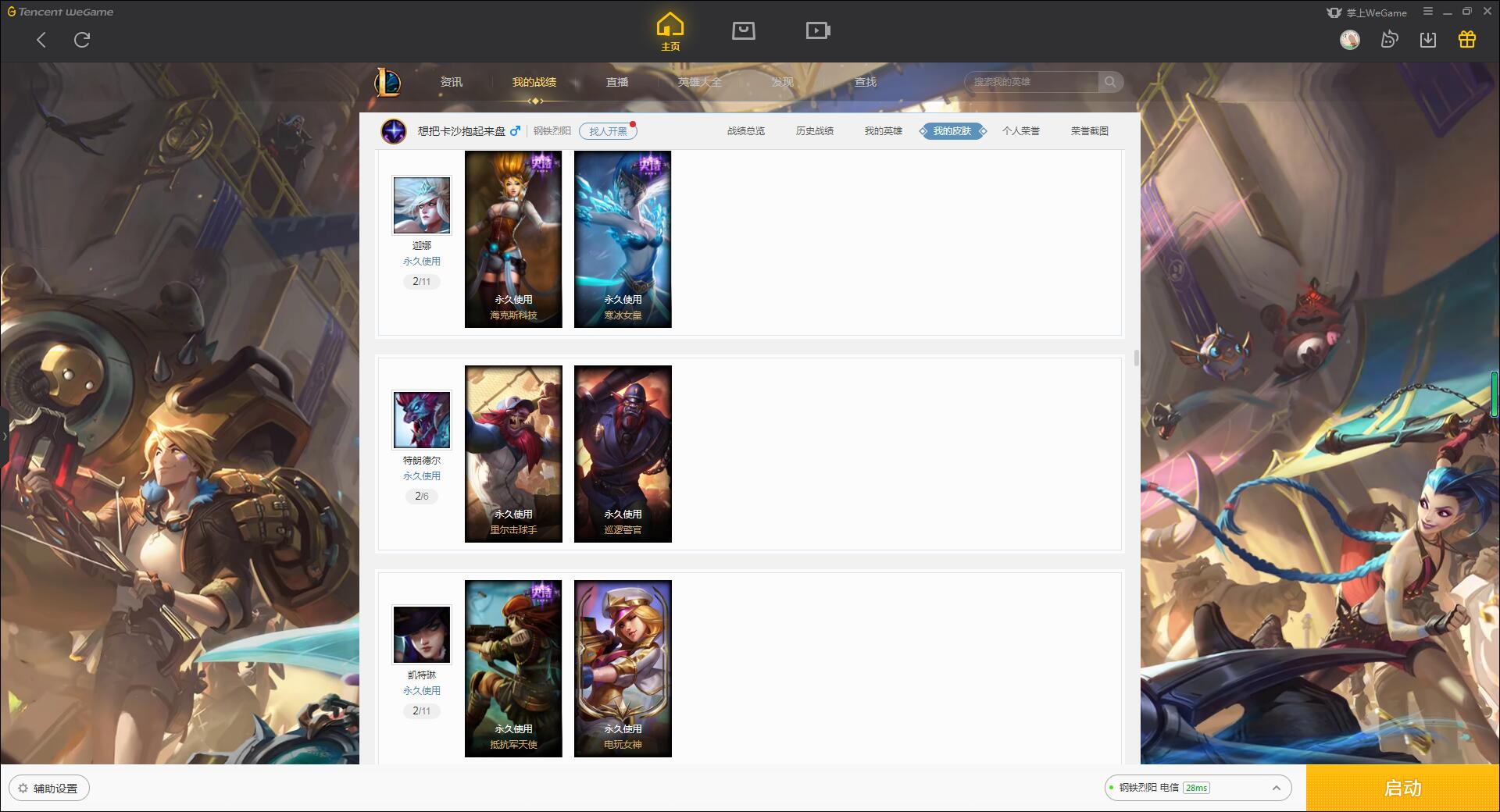This screenshot has width=1500, height=812.
Task: Switch to 个人荣誉 sub-tab
Action: 1021,131
